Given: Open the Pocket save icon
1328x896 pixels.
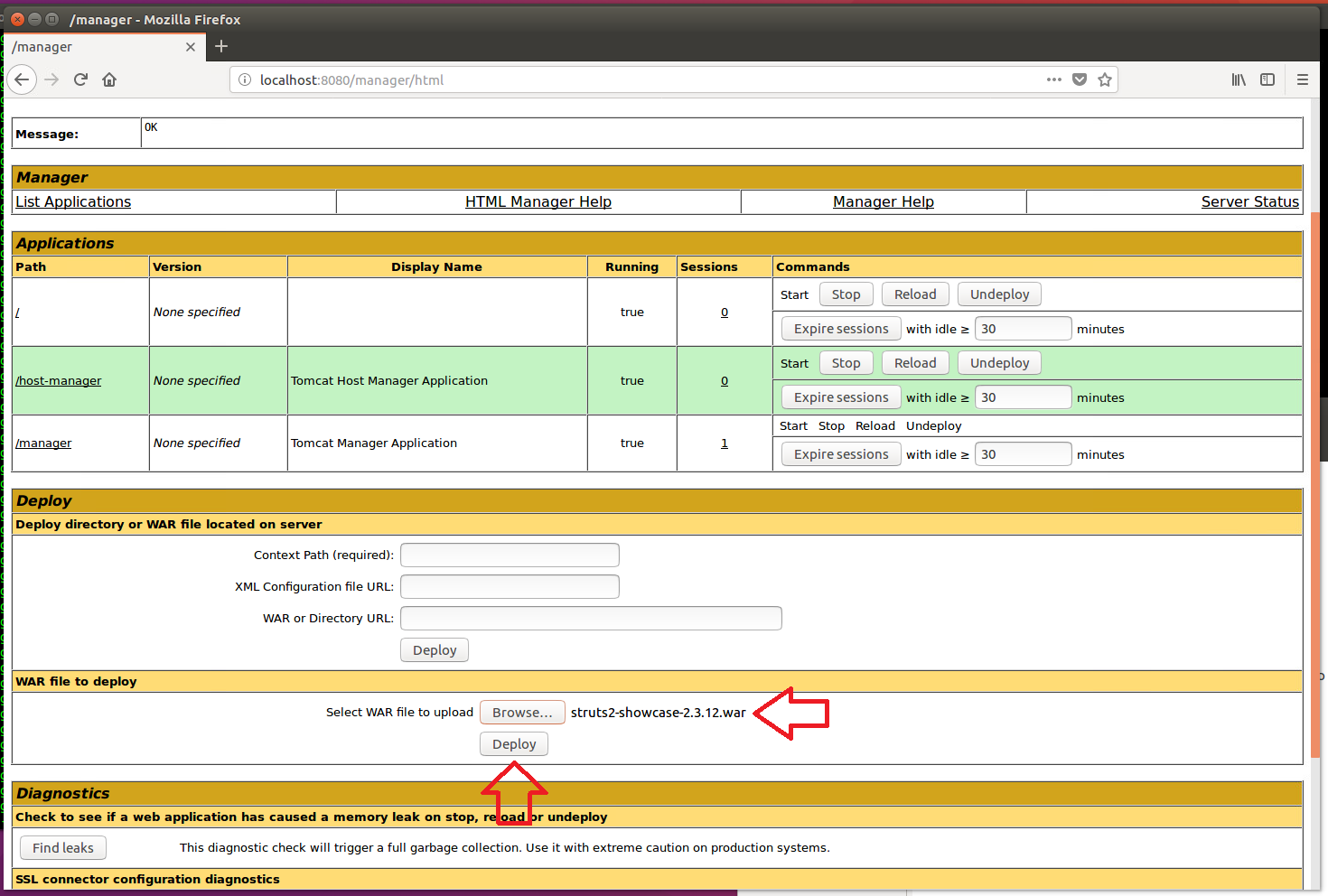Looking at the screenshot, I should pyautogui.click(x=1079, y=79).
